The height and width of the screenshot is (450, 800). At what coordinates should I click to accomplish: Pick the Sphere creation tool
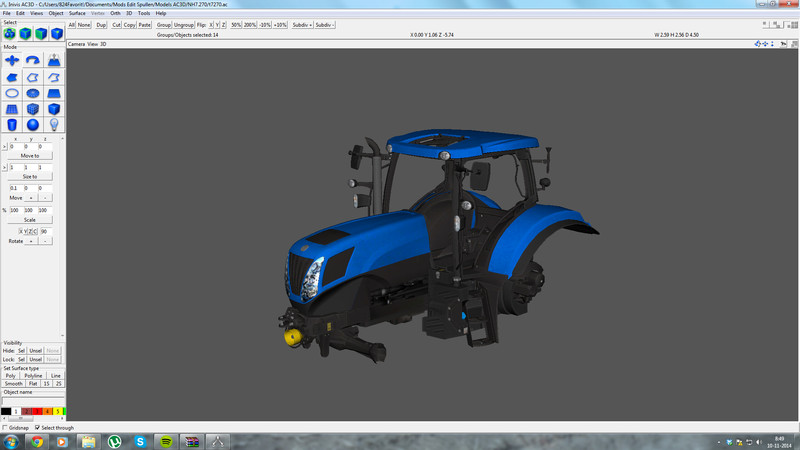(x=33, y=125)
